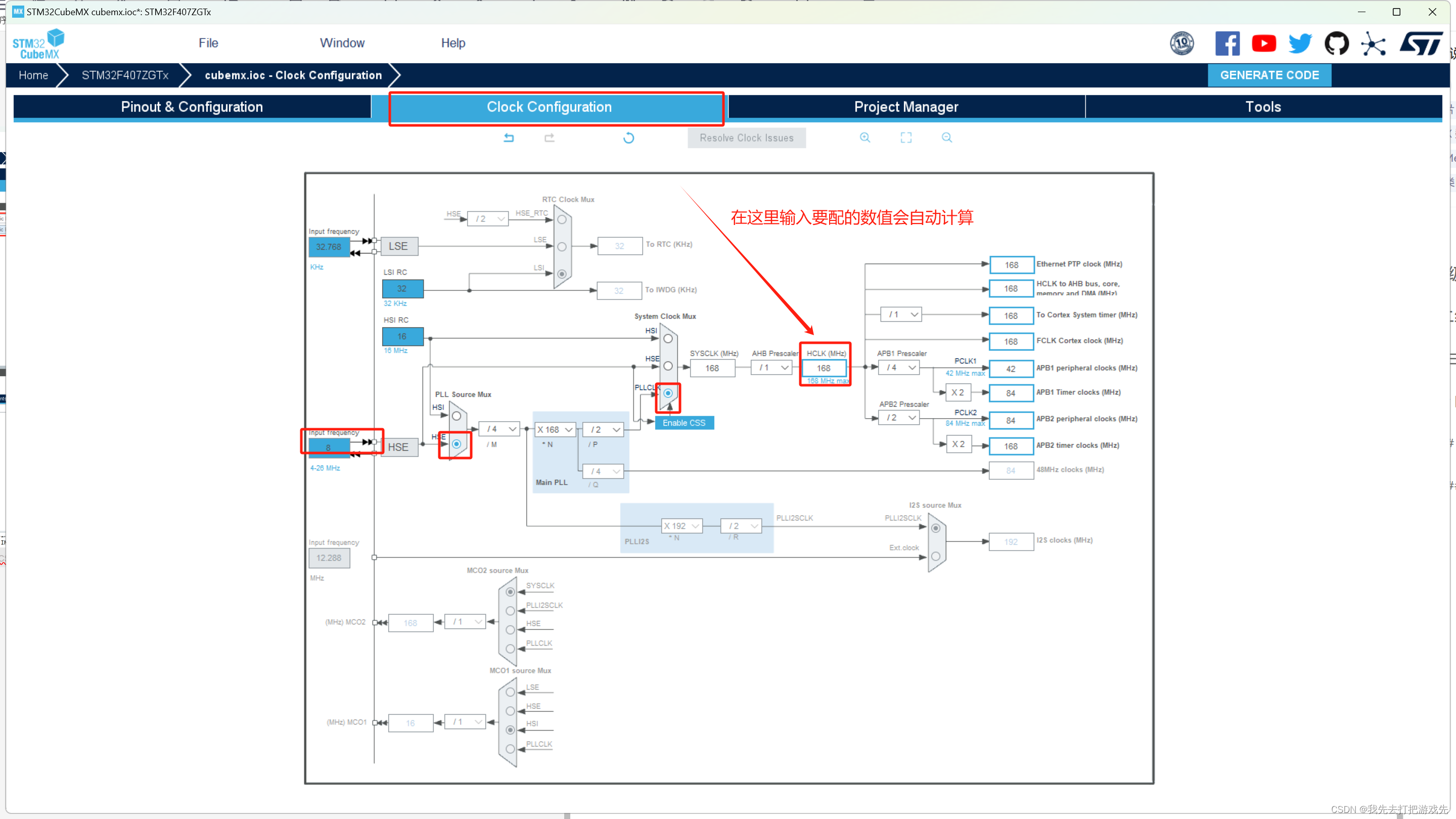Click the Enable CSS button near Main PLL
Screen dimensions: 1456x819
coord(683,423)
